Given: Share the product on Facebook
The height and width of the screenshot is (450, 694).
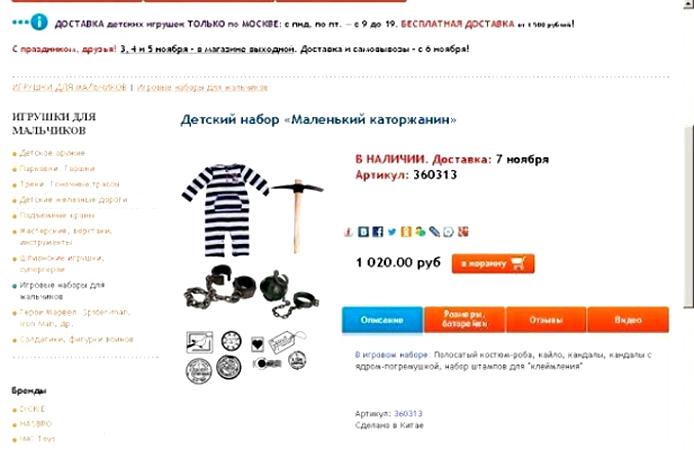Looking at the screenshot, I should click(x=378, y=231).
